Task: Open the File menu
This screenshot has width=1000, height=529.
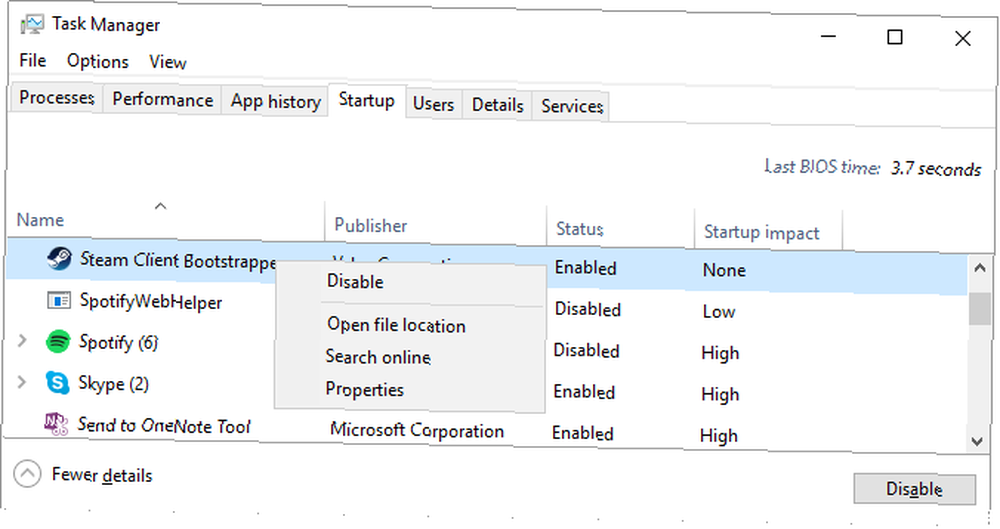Action: tap(33, 60)
